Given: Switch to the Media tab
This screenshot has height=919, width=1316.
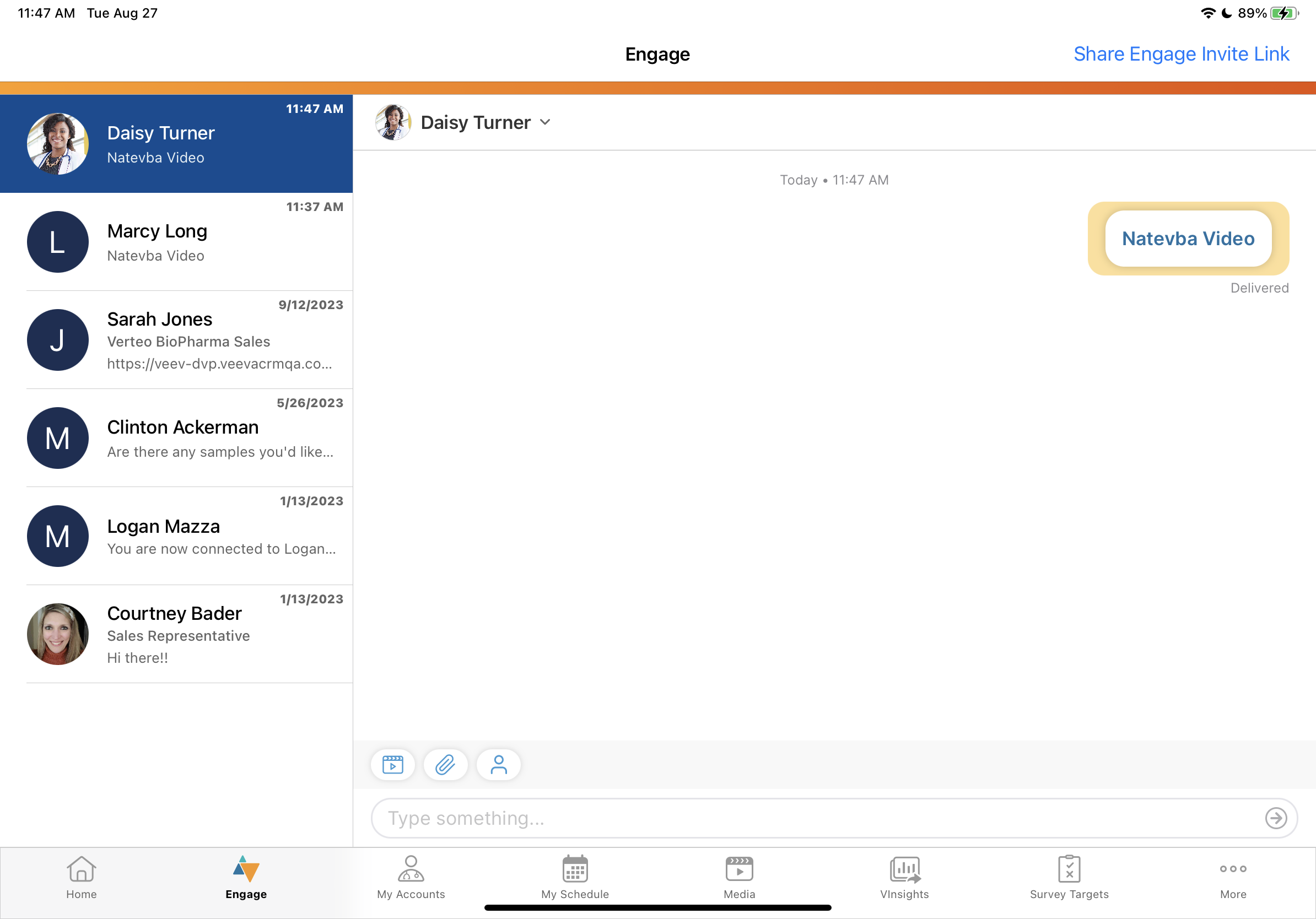Looking at the screenshot, I should pos(740,878).
